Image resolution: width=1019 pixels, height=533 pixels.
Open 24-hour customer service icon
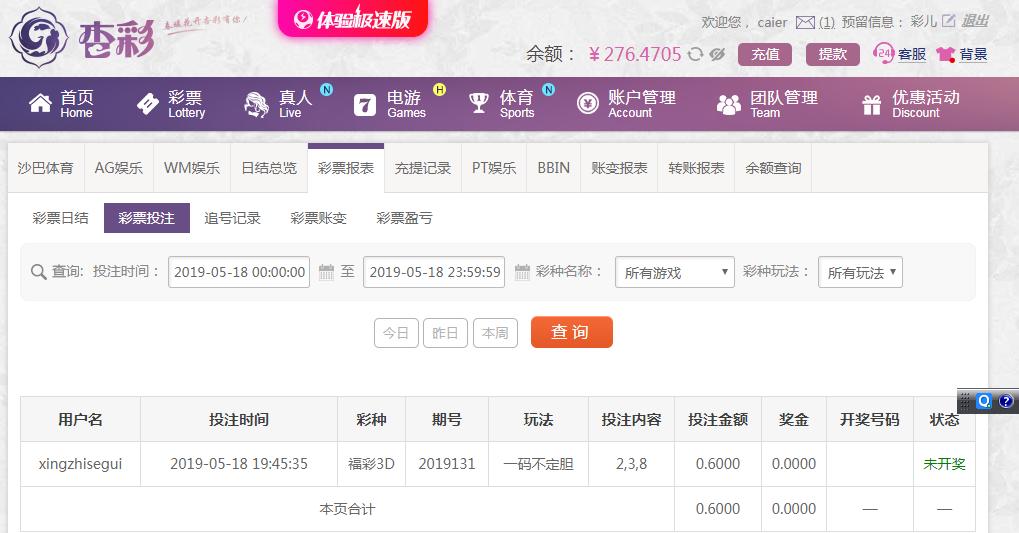click(883, 53)
